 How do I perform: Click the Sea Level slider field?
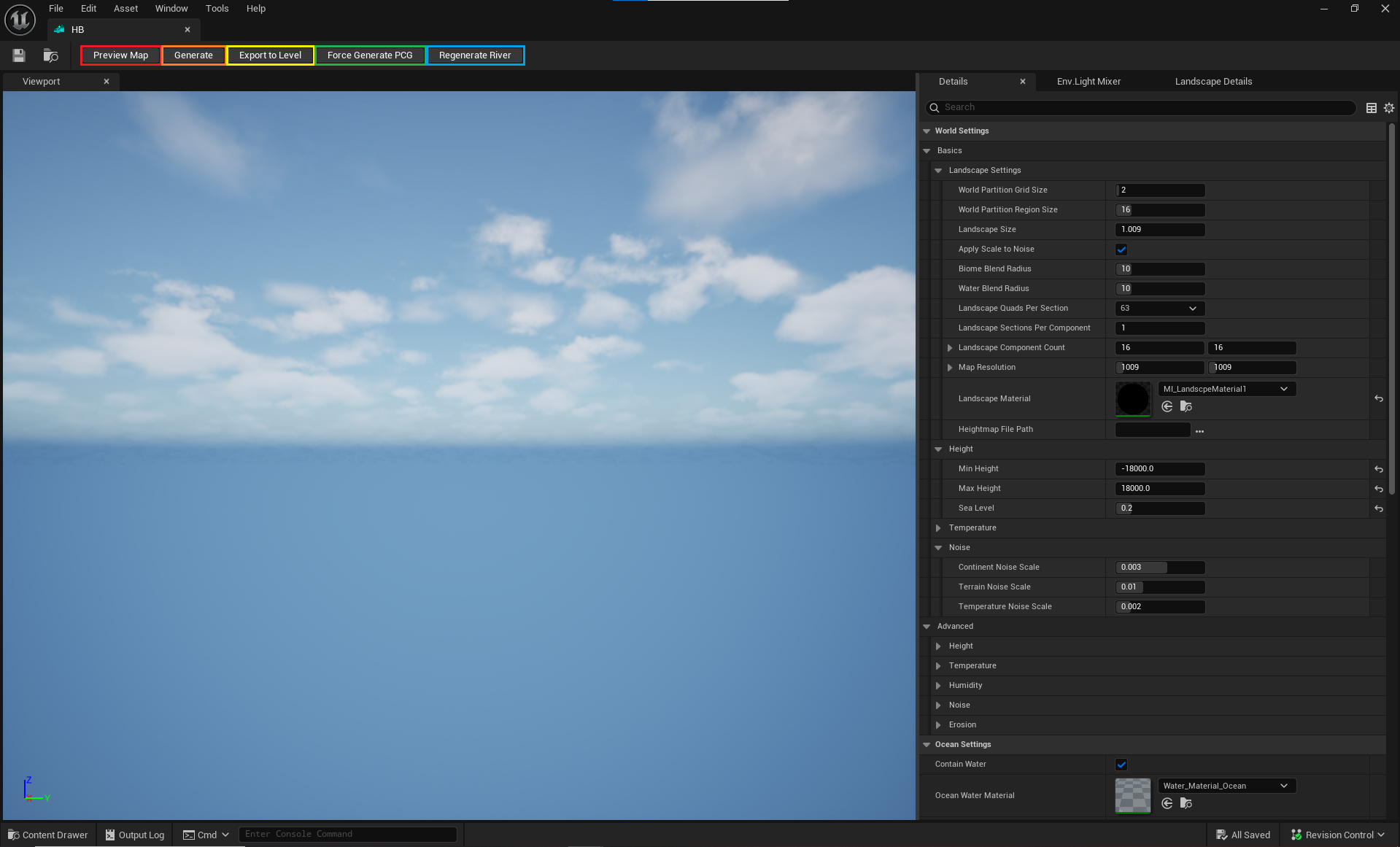[x=1160, y=508]
